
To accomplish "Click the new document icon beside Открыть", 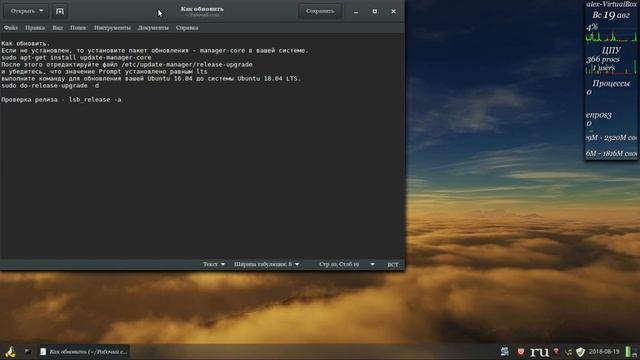I will click(60, 11).
